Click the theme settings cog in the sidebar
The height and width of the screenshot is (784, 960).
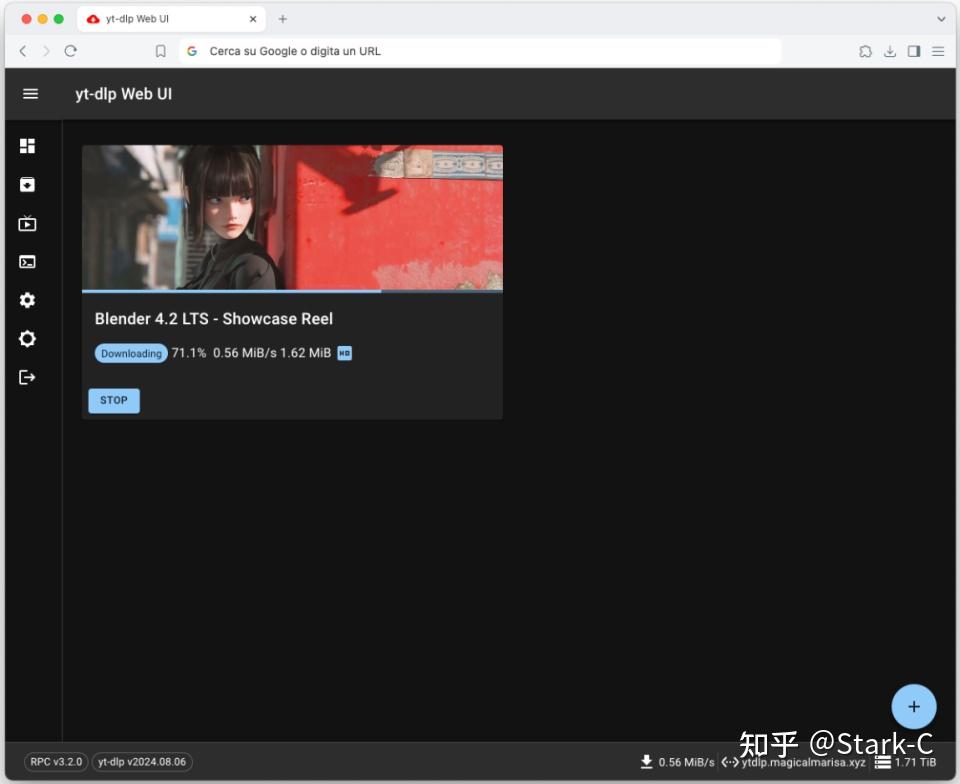[x=27, y=339]
